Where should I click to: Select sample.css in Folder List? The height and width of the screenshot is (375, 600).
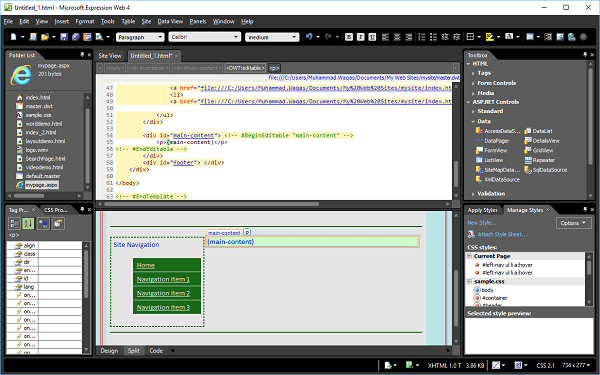tap(38, 115)
